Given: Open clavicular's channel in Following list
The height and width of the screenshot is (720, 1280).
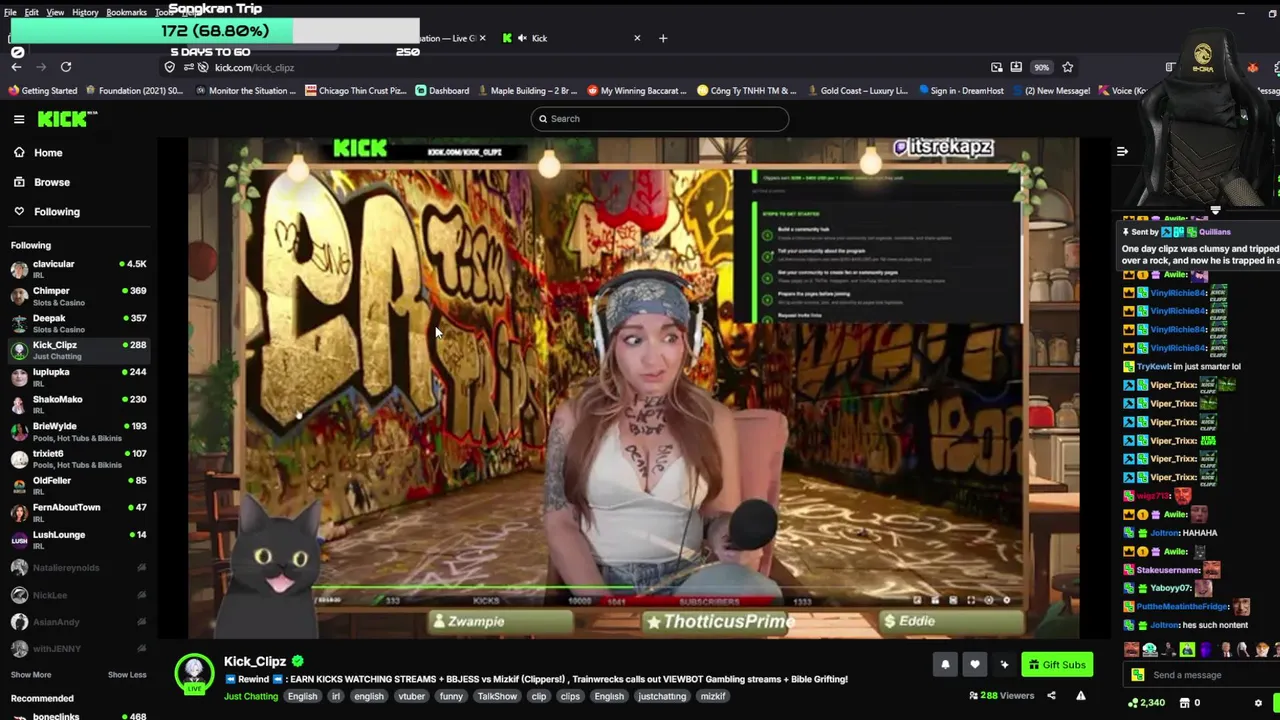Looking at the screenshot, I should click(79, 269).
